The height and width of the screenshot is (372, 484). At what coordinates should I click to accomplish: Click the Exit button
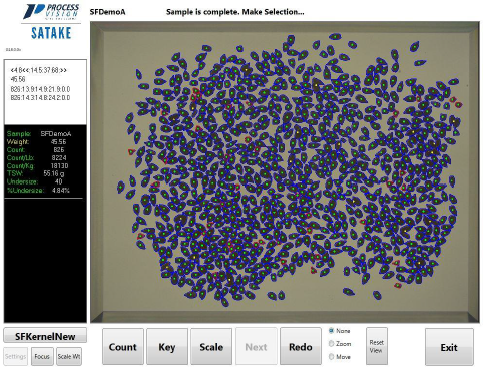click(x=449, y=347)
